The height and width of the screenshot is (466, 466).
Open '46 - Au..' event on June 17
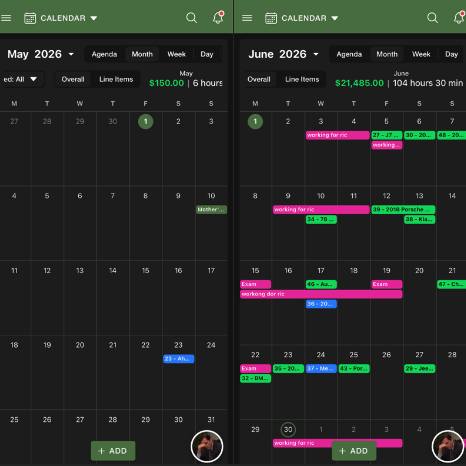tap(321, 284)
